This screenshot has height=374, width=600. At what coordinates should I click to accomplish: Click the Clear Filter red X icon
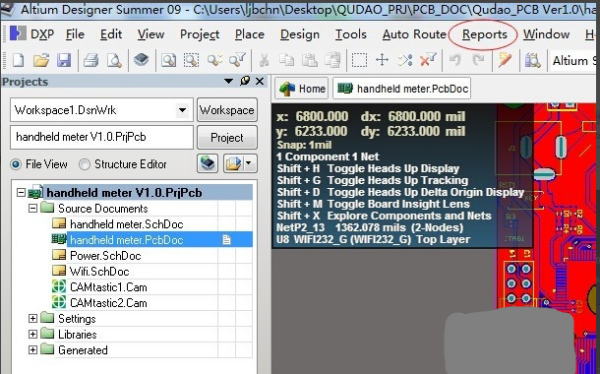428,60
